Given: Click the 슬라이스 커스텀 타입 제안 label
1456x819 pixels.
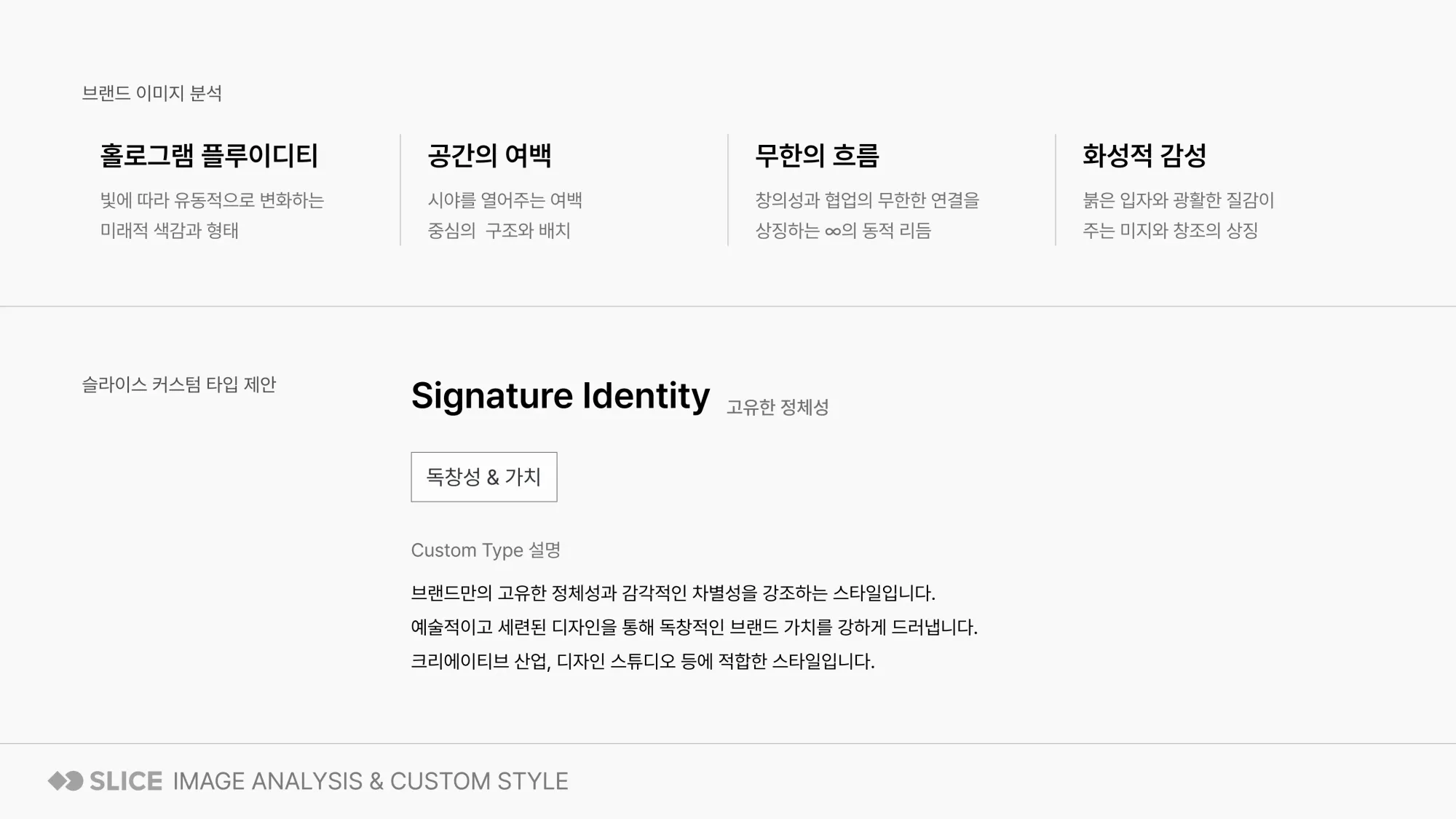Looking at the screenshot, I should tap(179, 384).
